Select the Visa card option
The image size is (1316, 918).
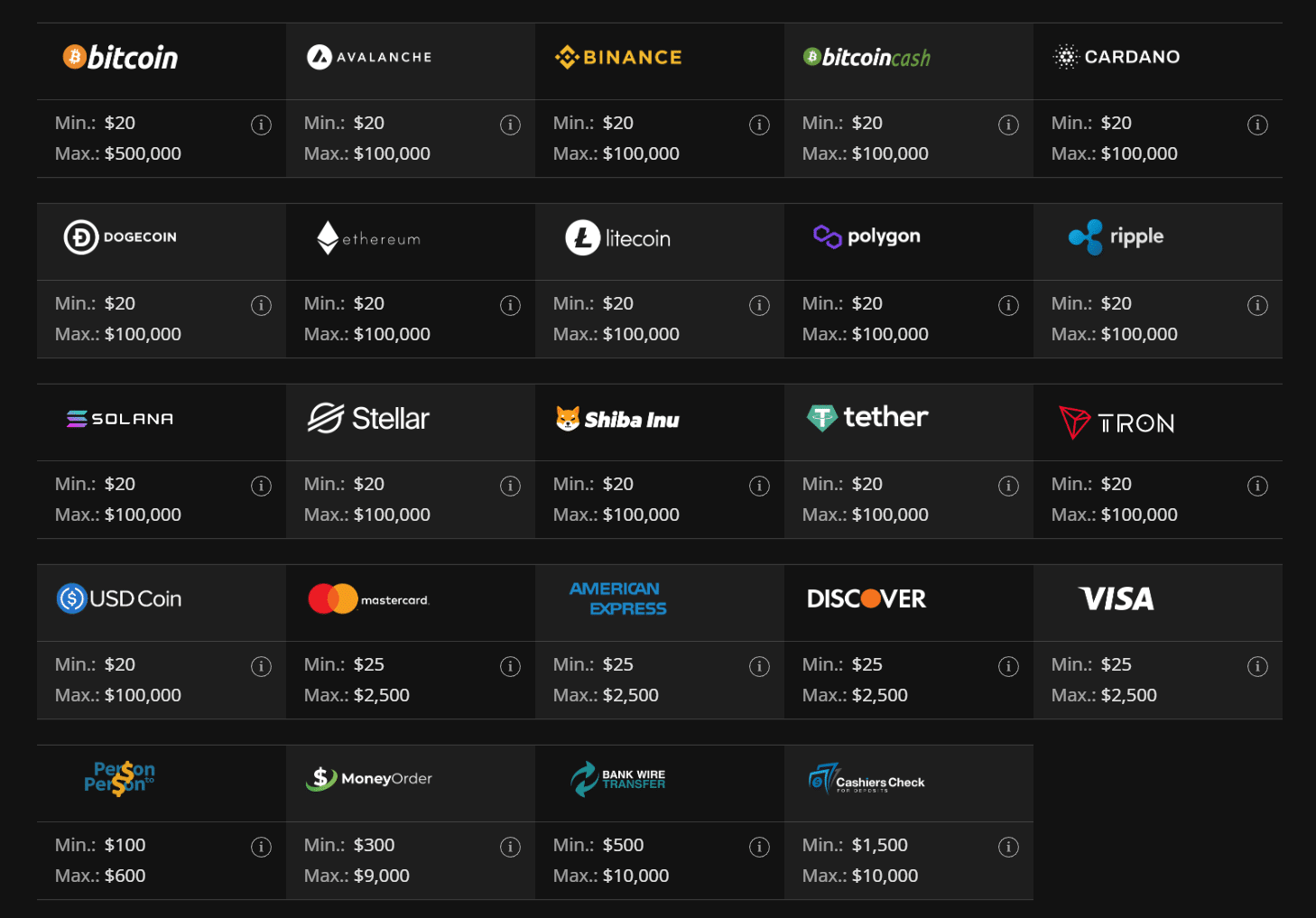click(x=1116, y=598)
